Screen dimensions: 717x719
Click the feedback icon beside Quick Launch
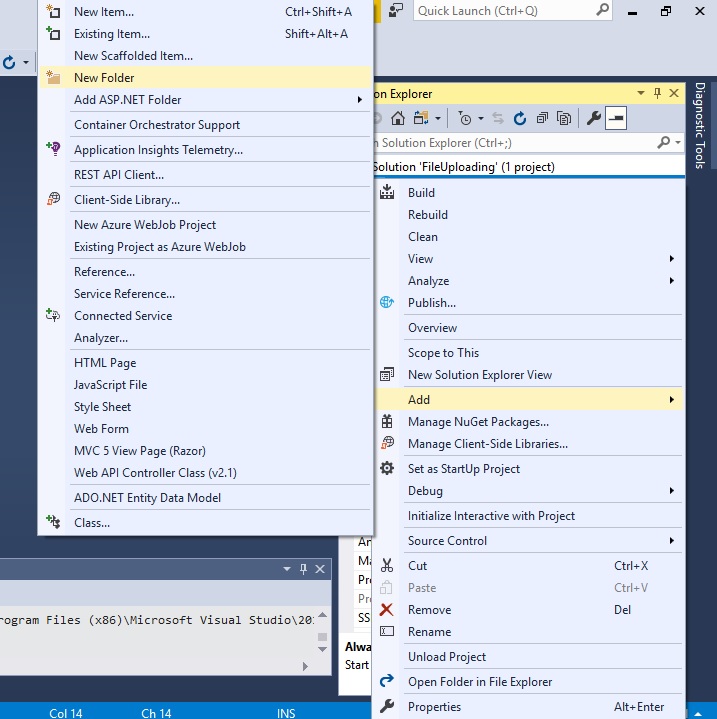(x=396, y=11)
